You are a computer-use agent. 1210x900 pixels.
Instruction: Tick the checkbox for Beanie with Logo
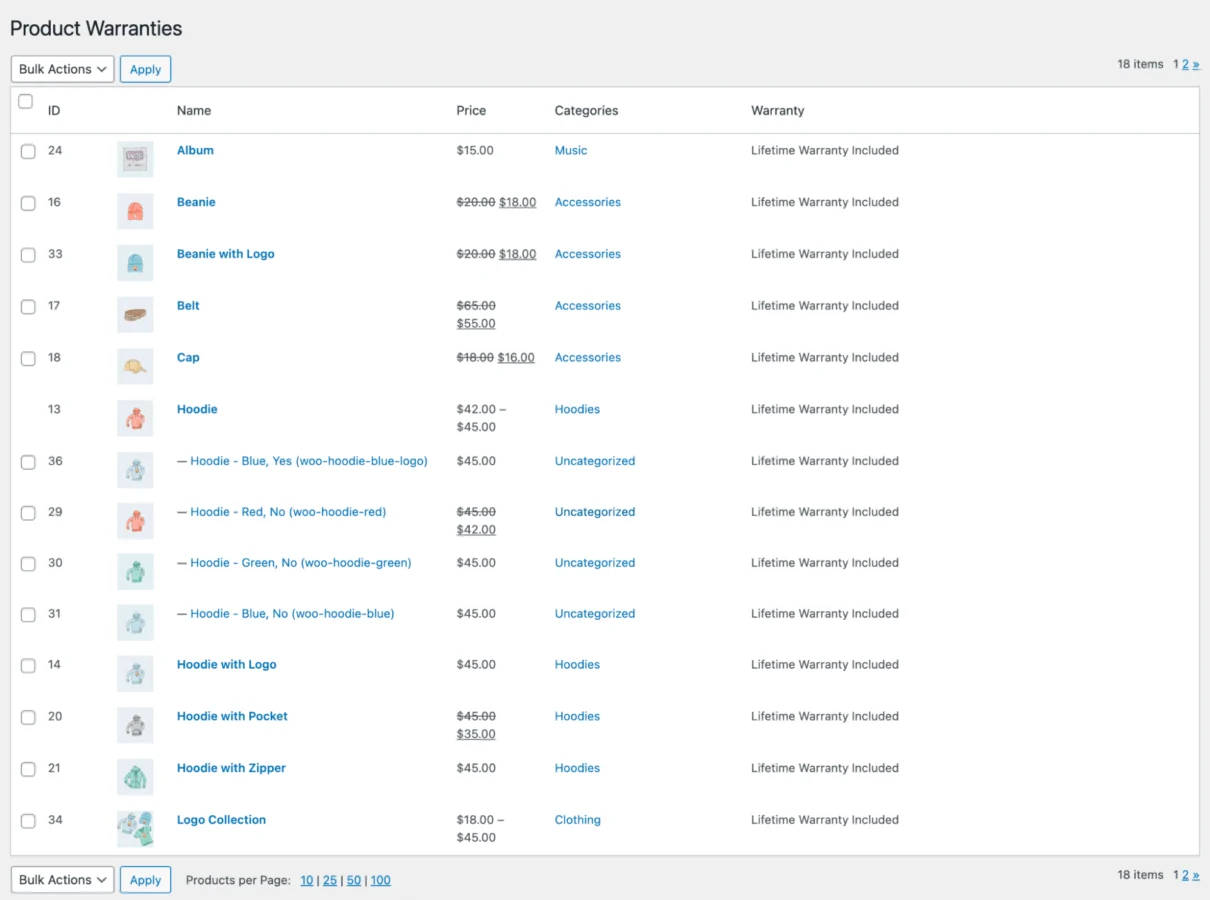click(x=28, y=255)
